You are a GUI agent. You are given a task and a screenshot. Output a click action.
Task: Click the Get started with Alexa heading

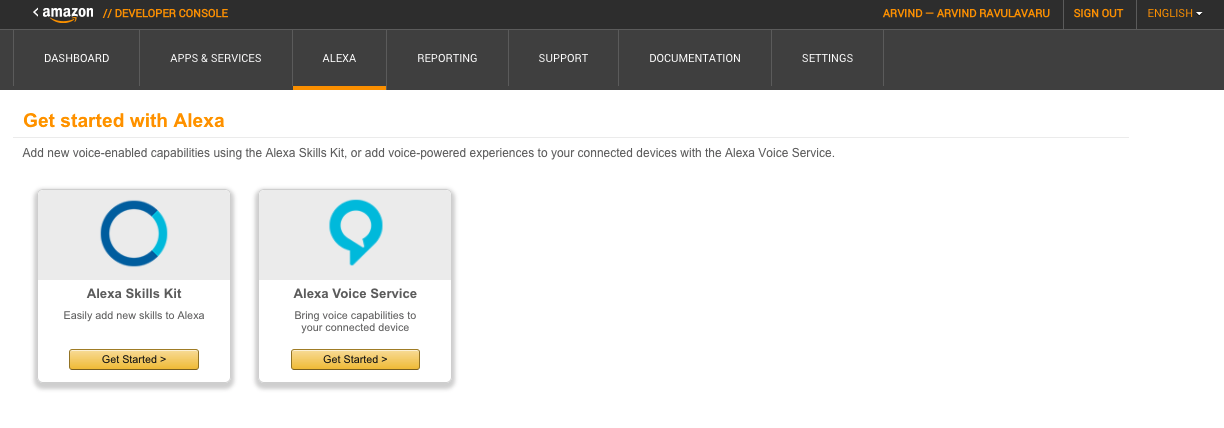click(x=123, y=121)
